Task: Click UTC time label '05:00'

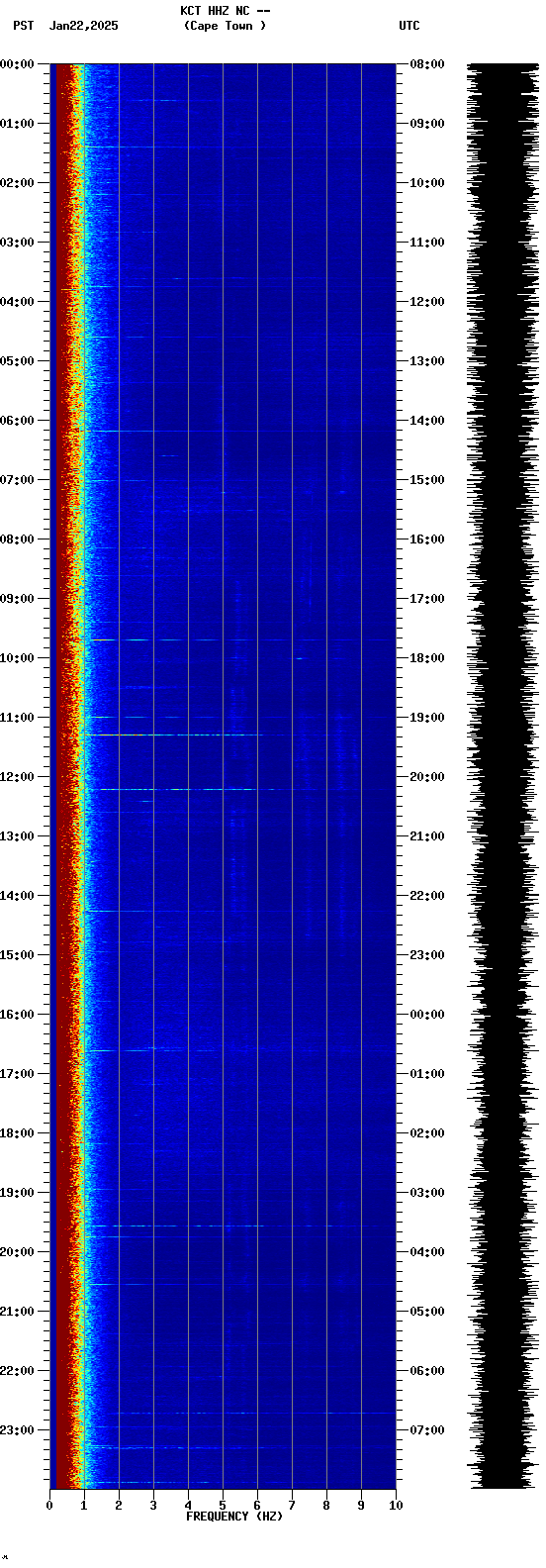Action: [427, 1312]
